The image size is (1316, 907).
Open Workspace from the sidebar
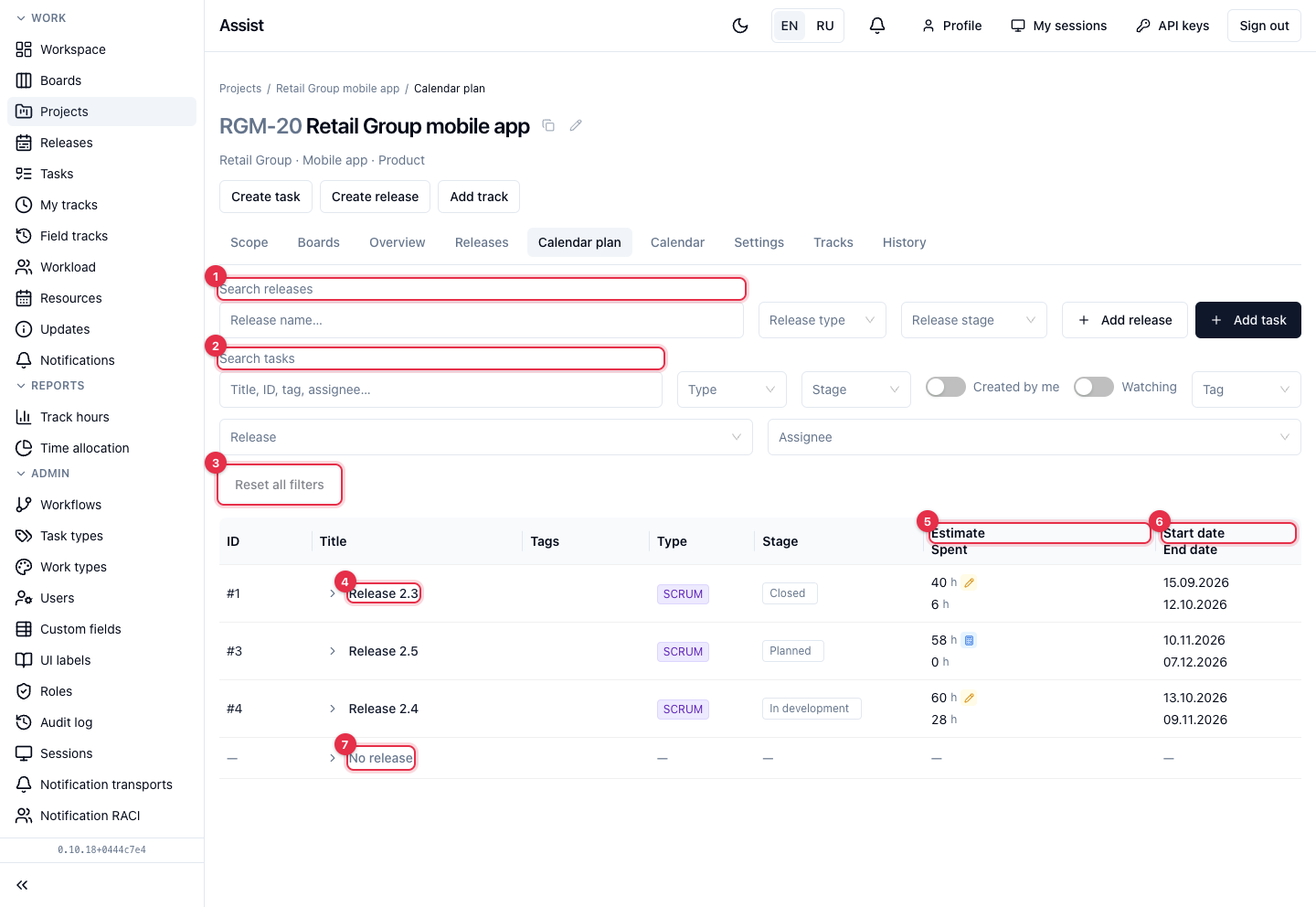[x=101, y=49]
